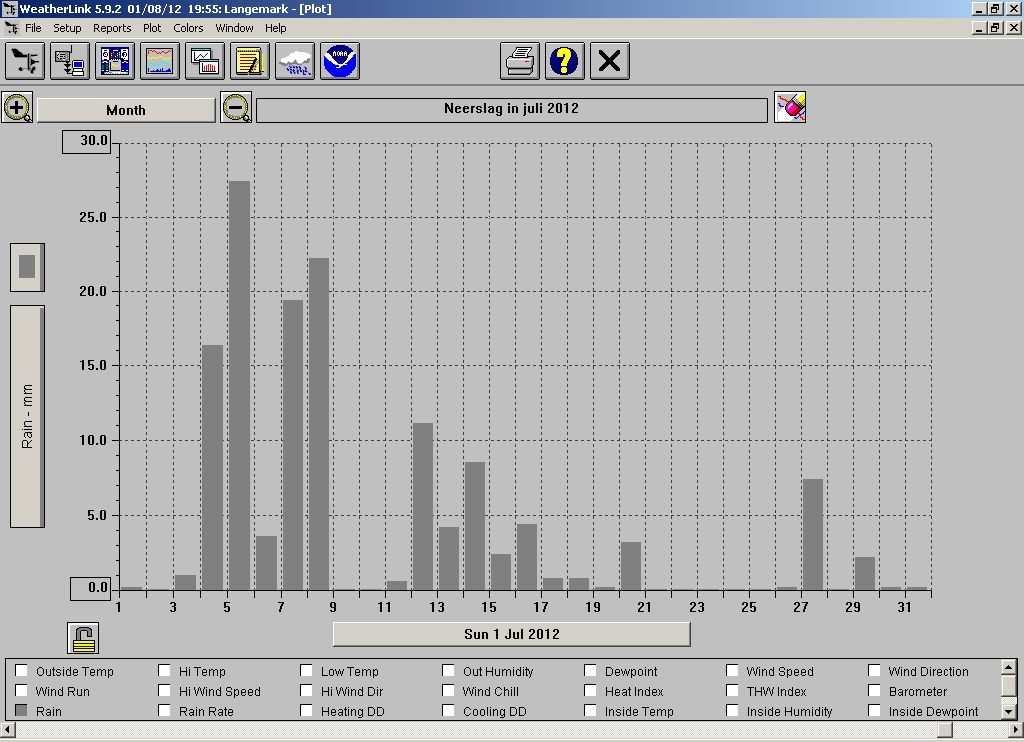The height and width of the screenshot is (742, 1024).
Task: Click the Print icon
Action: pyautogui.click(x=520, y=61)
